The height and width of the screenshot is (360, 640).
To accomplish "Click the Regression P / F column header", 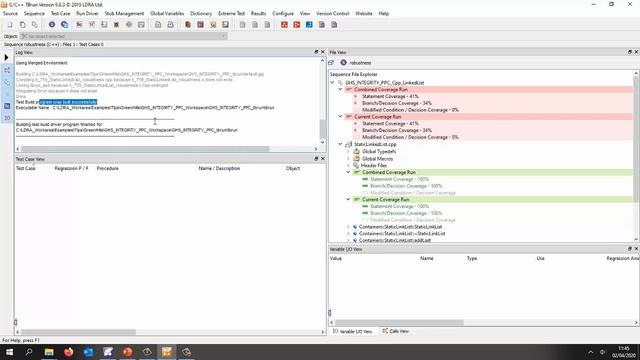I will coord(71,168).
